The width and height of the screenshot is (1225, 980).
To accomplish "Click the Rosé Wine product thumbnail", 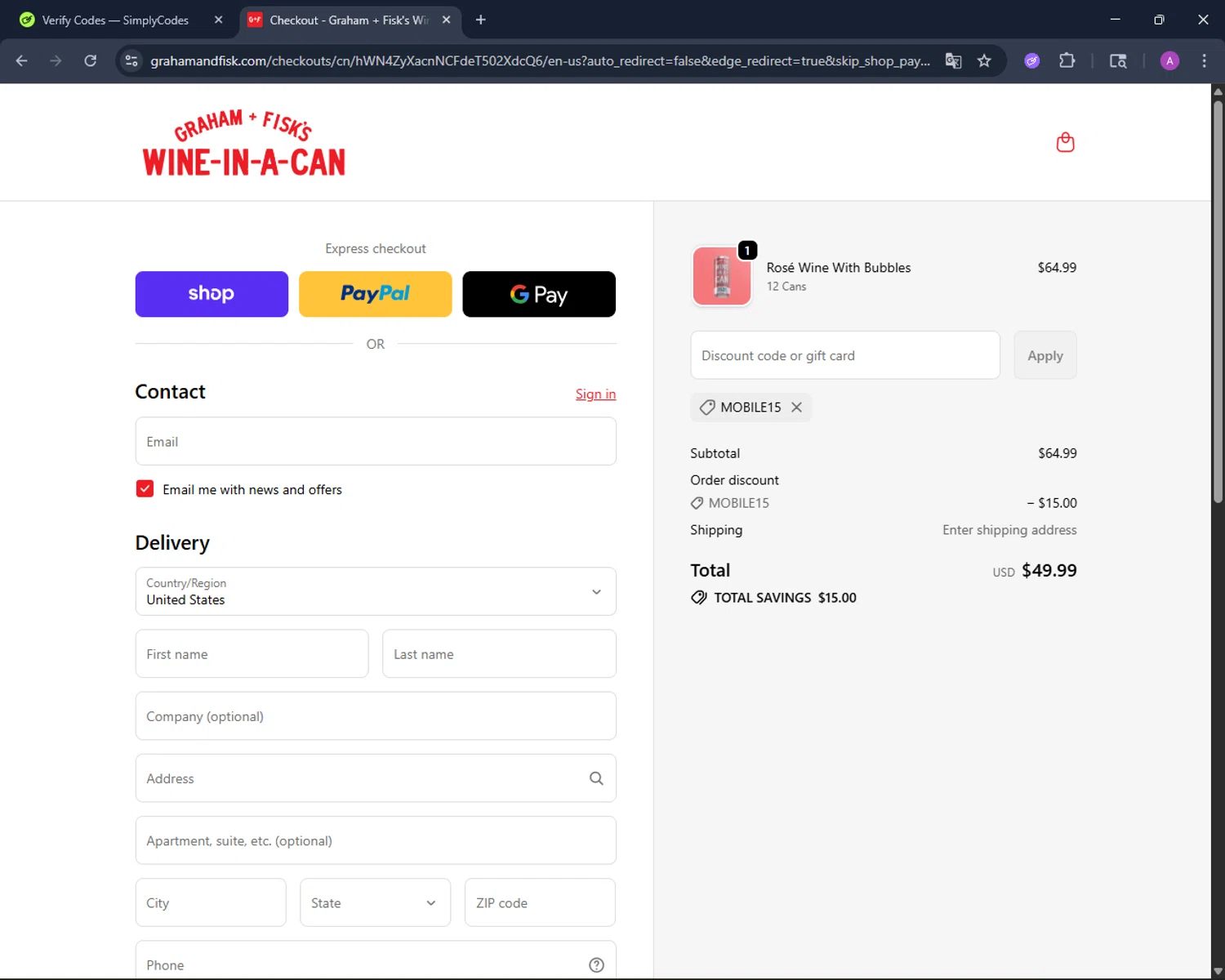I will 722,276.
